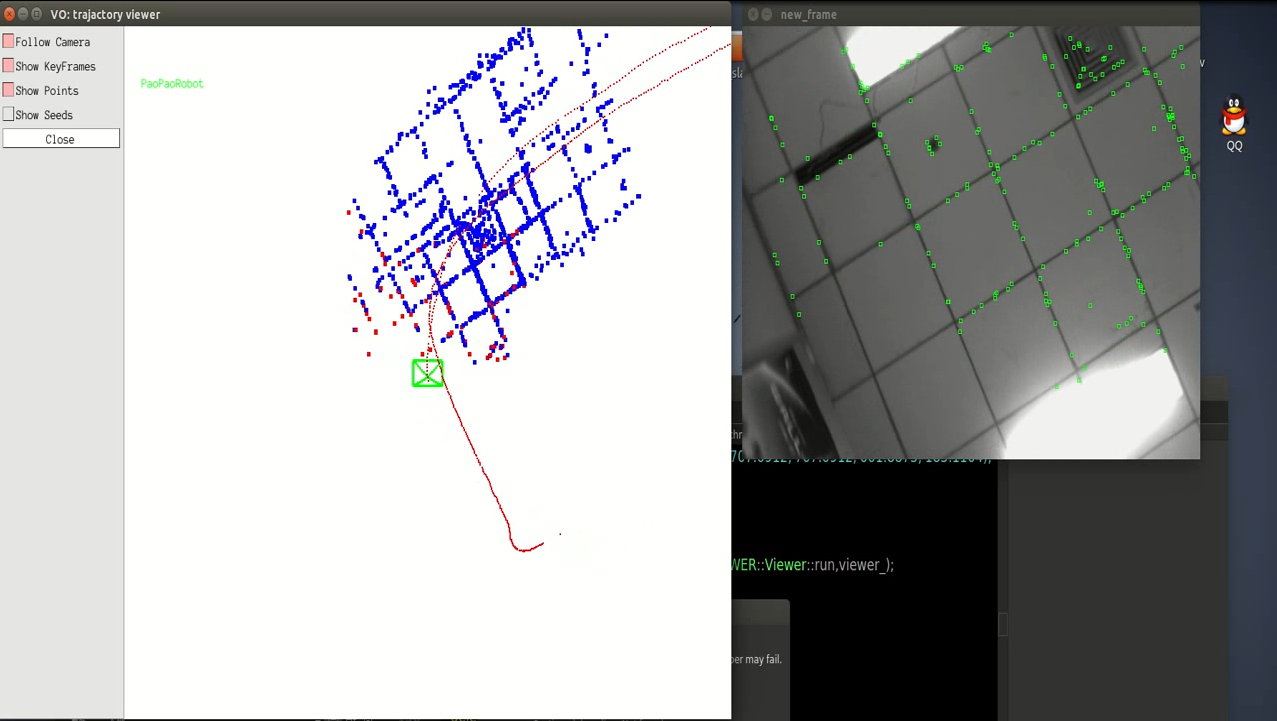This screenshot has height=721, width=1277.
Task: Click the PaoPaoRobot label in viewer
Action: pos(172,84)
